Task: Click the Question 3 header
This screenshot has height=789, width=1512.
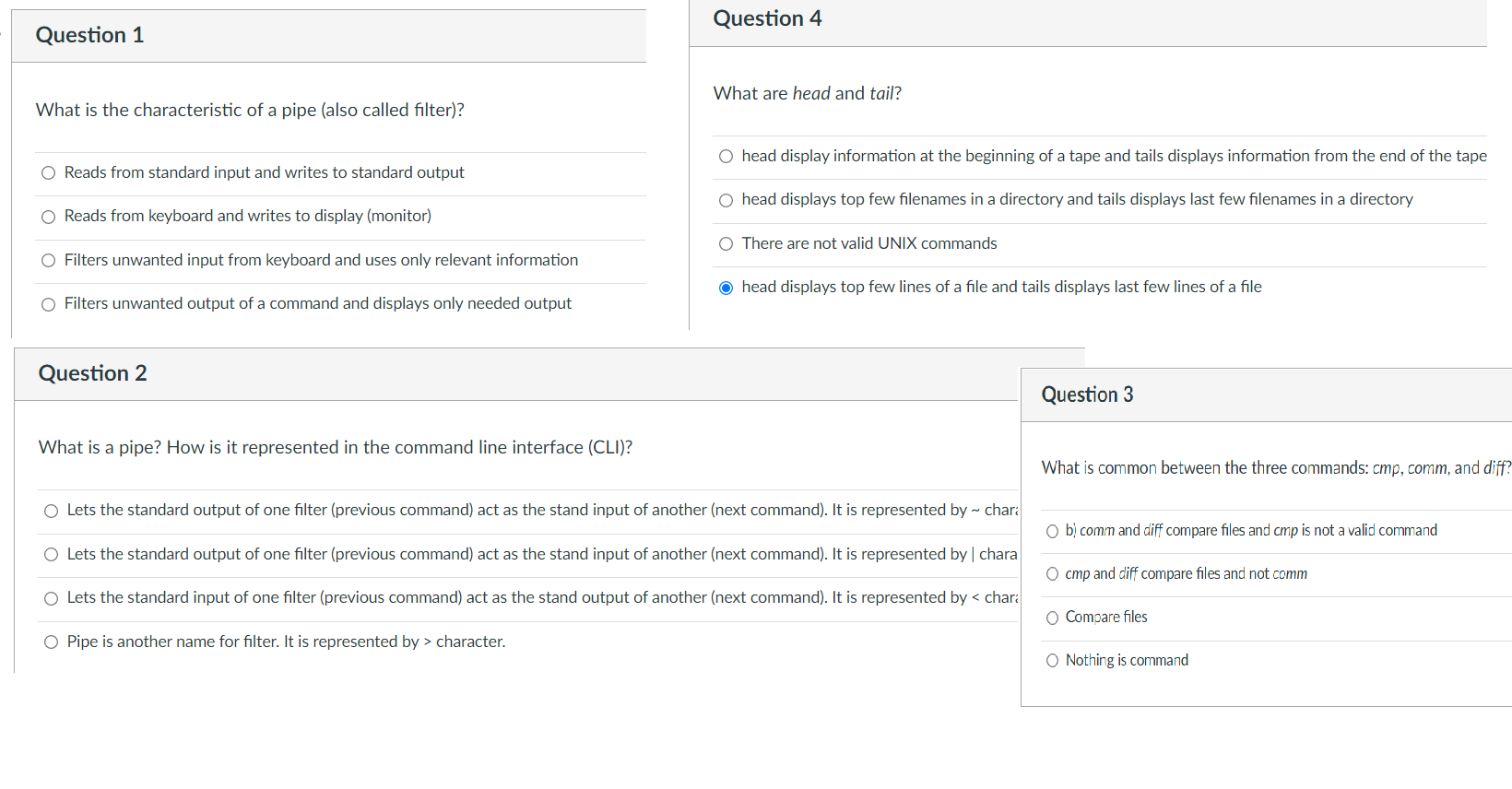Action: (x=1087, y=394)
